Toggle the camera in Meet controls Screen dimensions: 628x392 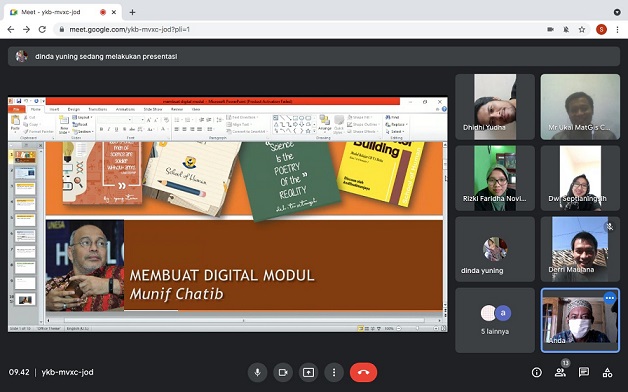(x=283, y=372)
